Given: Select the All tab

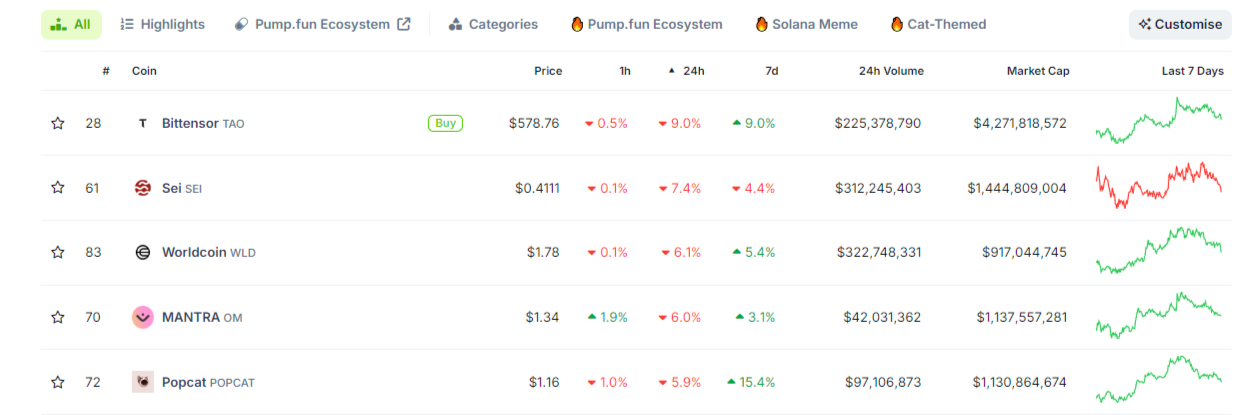Looking at the screenshot, I should (x=71, y=24).
